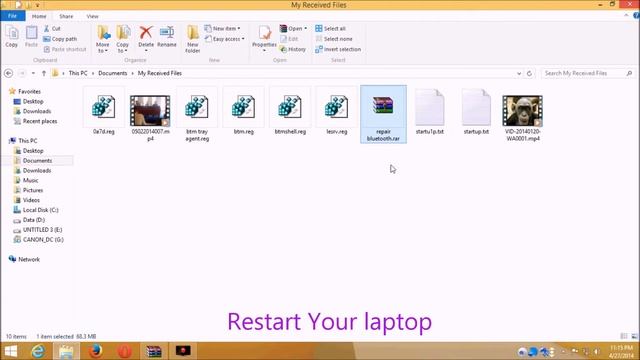Image resolution: width=640 pixels, height=360 pixels.
Task: Open the Windows Start button
Action: pos(11,351)
